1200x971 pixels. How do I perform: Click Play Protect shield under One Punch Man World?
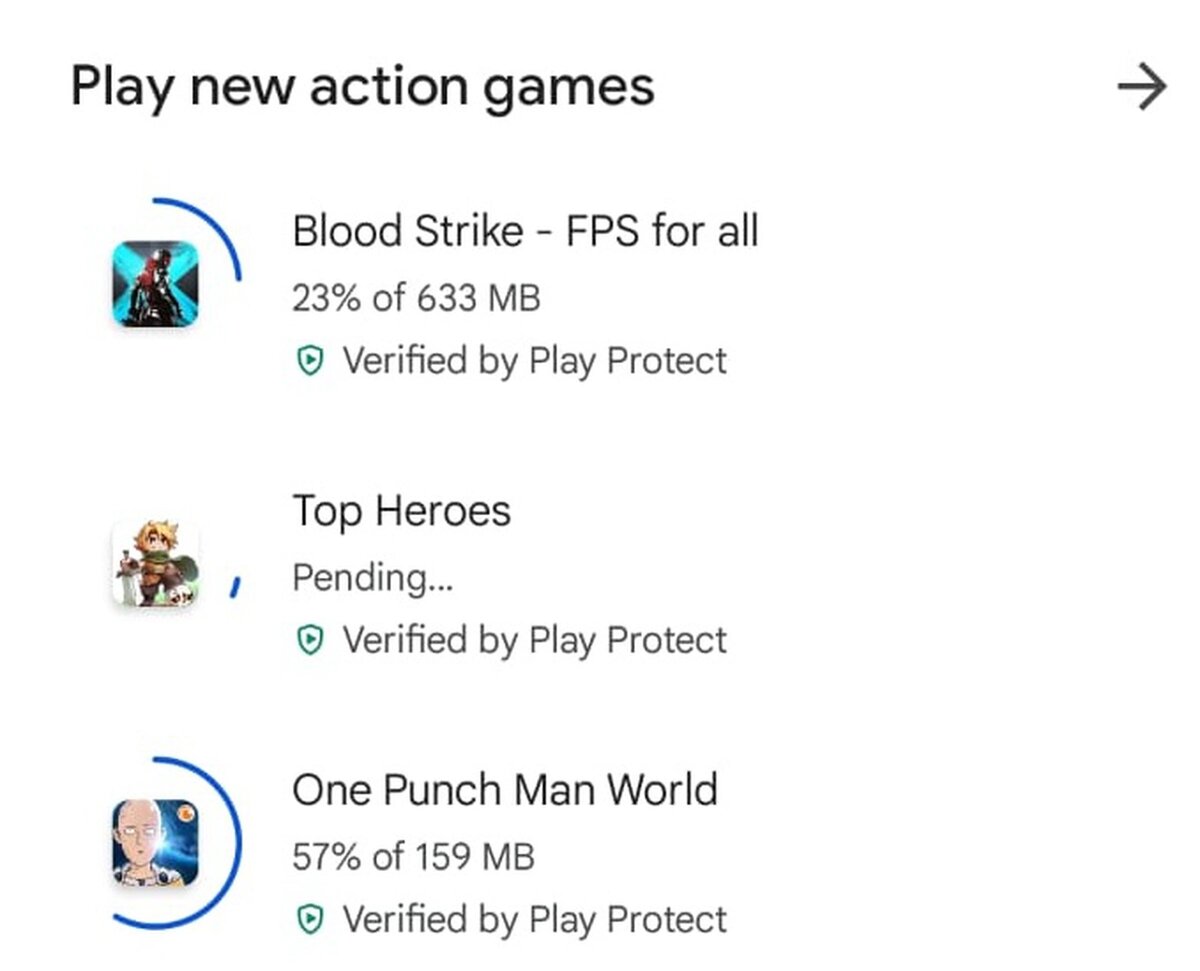pyautogui.click(x=311, y=920)
